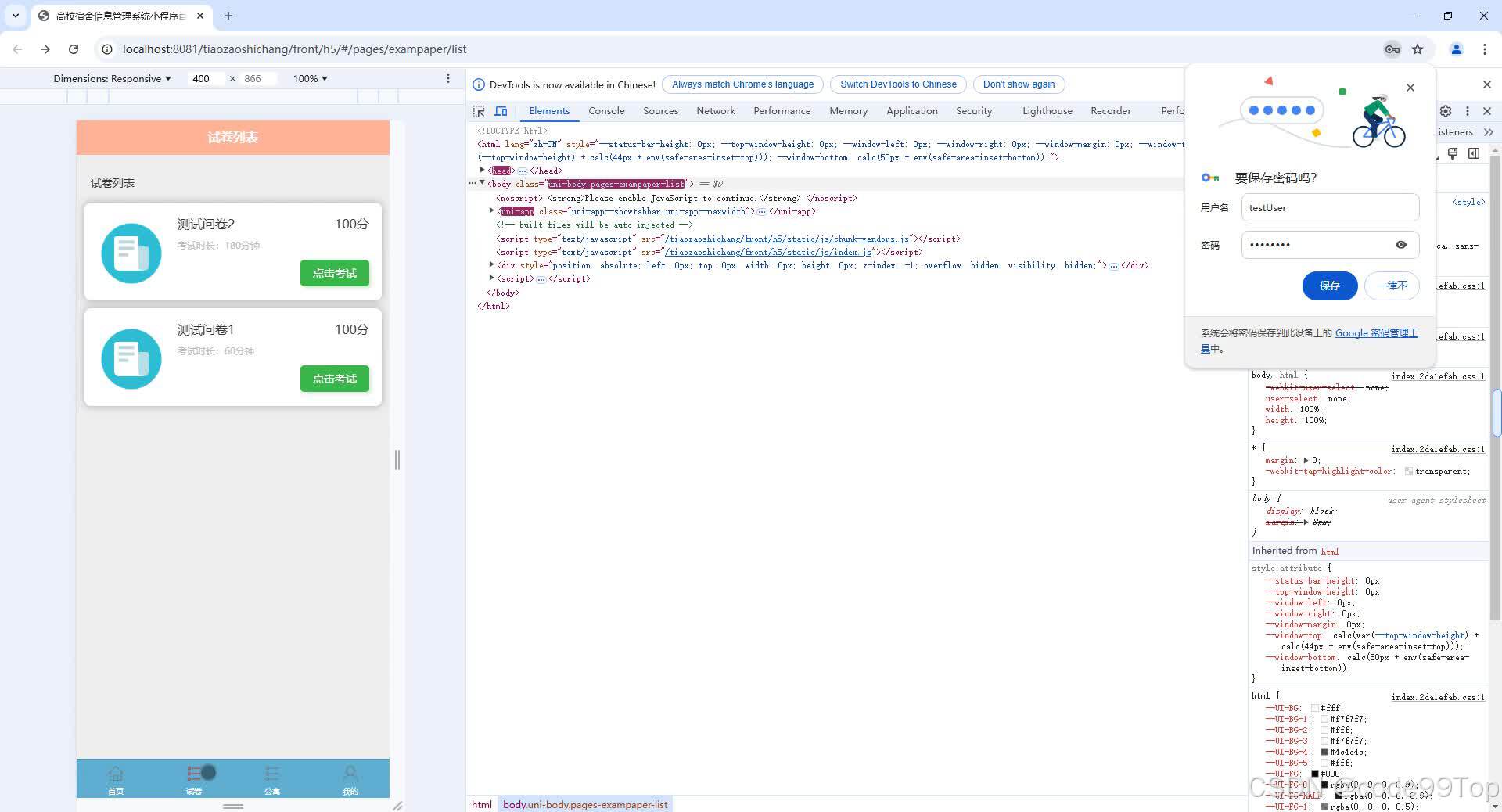Grab the device viewport right resize handle
This screenshot has height=812, width=1502.
pos(397,460)
